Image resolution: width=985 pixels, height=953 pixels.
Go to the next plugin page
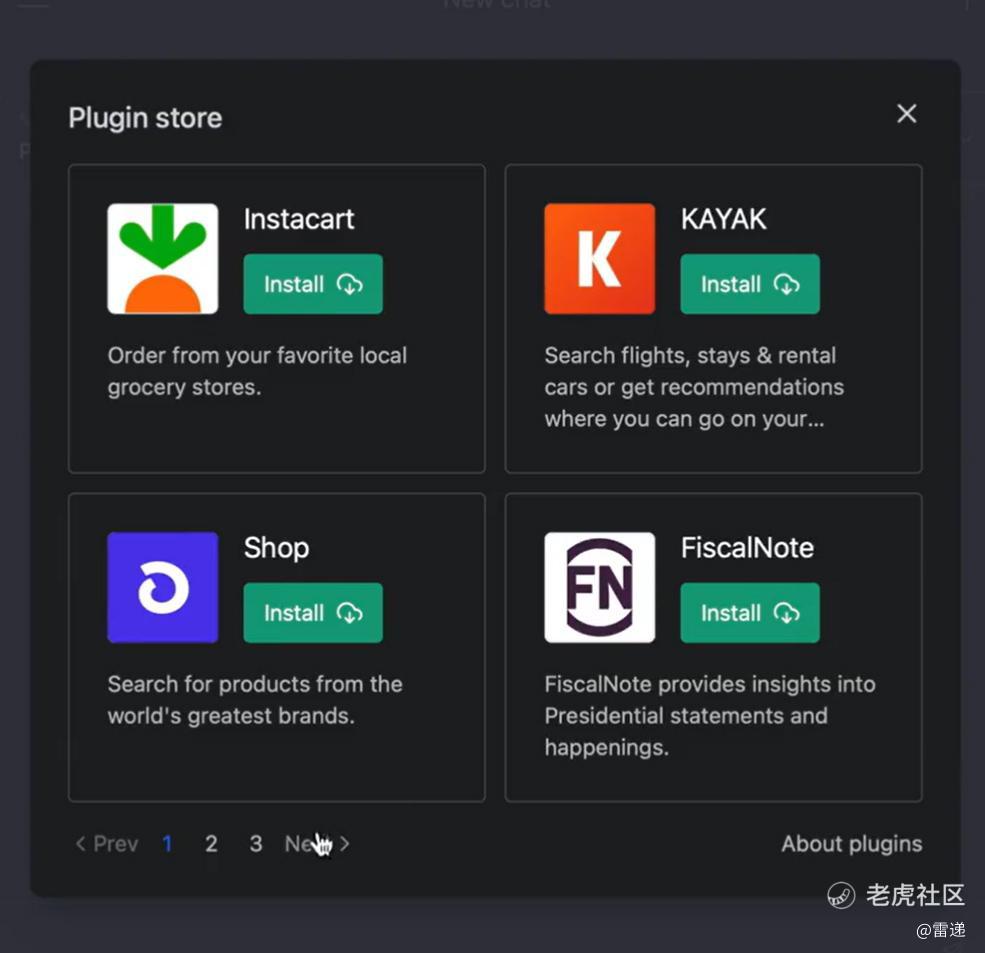(317, 843)
